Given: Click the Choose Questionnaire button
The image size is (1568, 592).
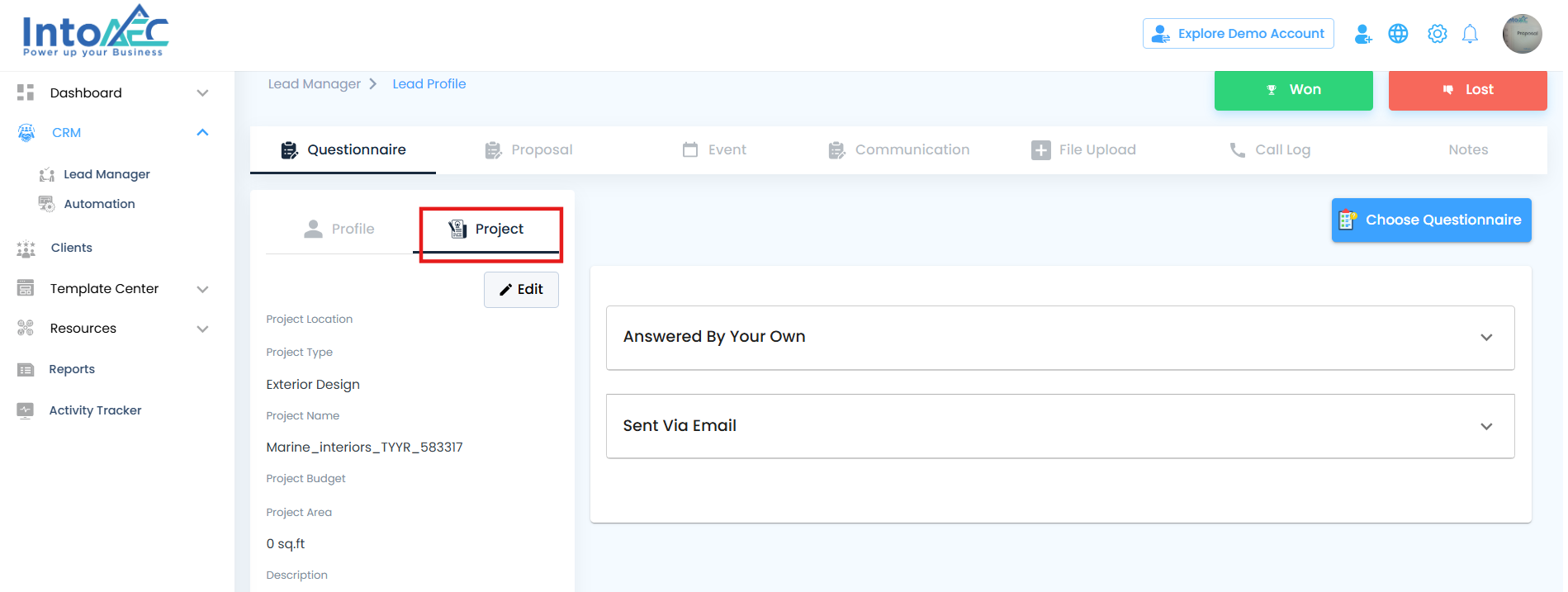Looking at the screenshot, I should [x=1431, y=220].
